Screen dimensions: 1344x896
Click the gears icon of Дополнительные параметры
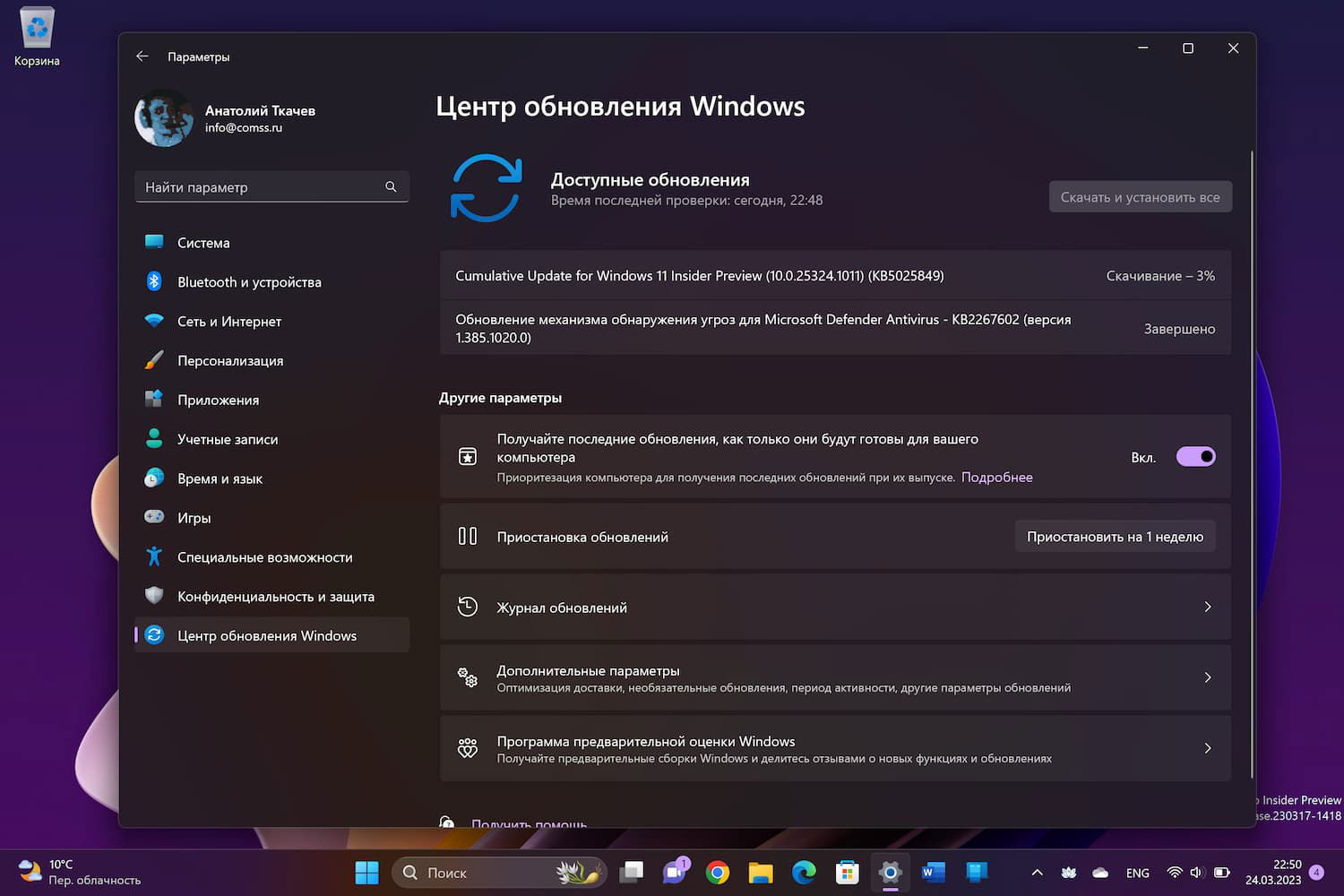468,677
